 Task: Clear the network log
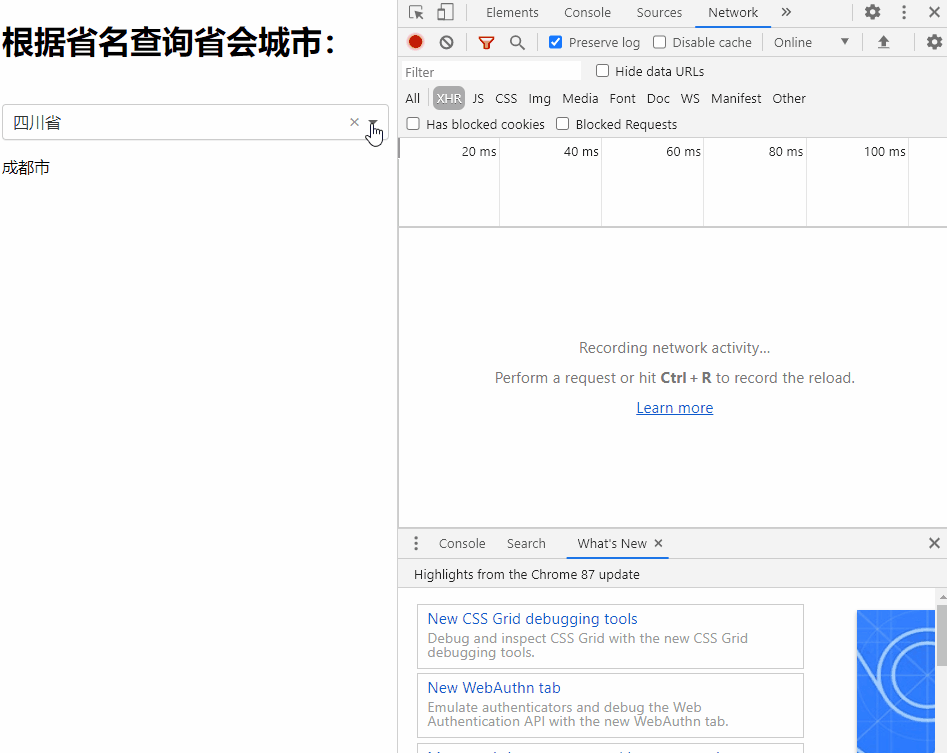click(x=446, y=42)
